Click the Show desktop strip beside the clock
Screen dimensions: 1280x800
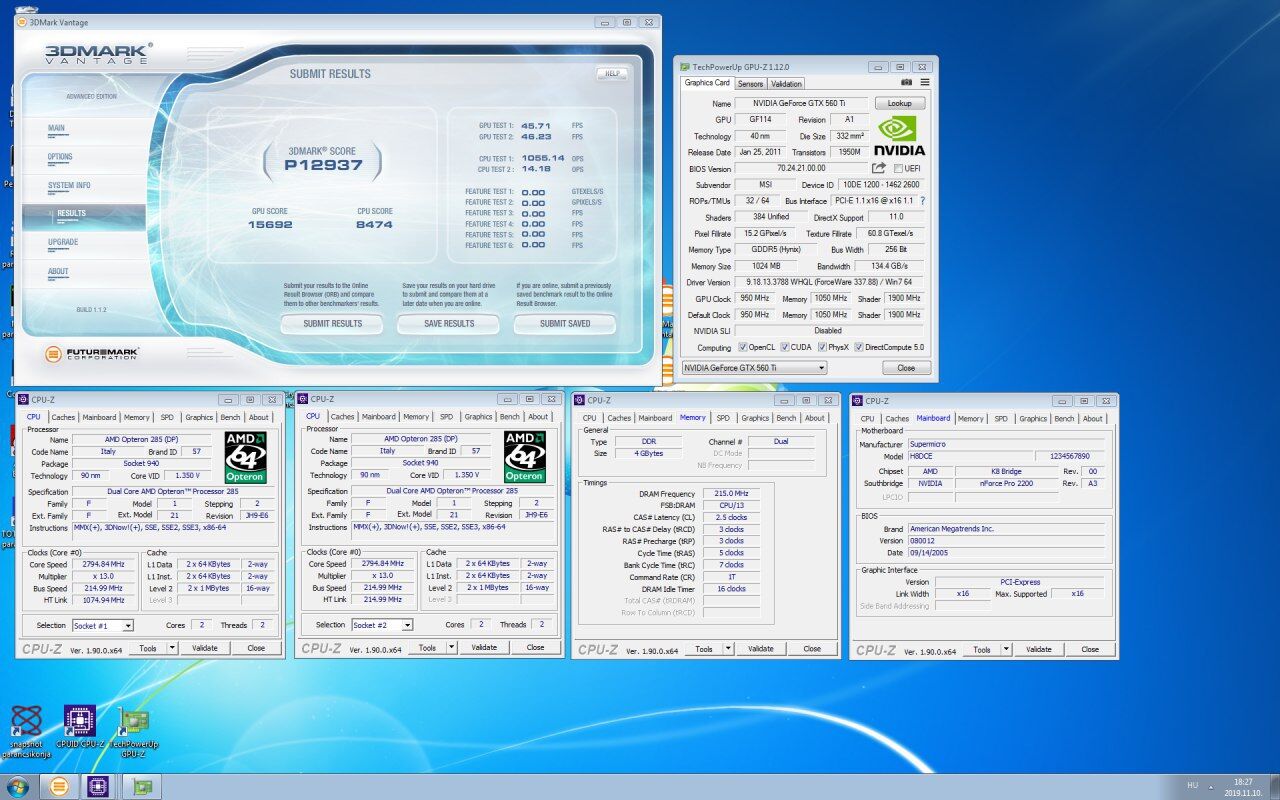(x=1273, y=786)
